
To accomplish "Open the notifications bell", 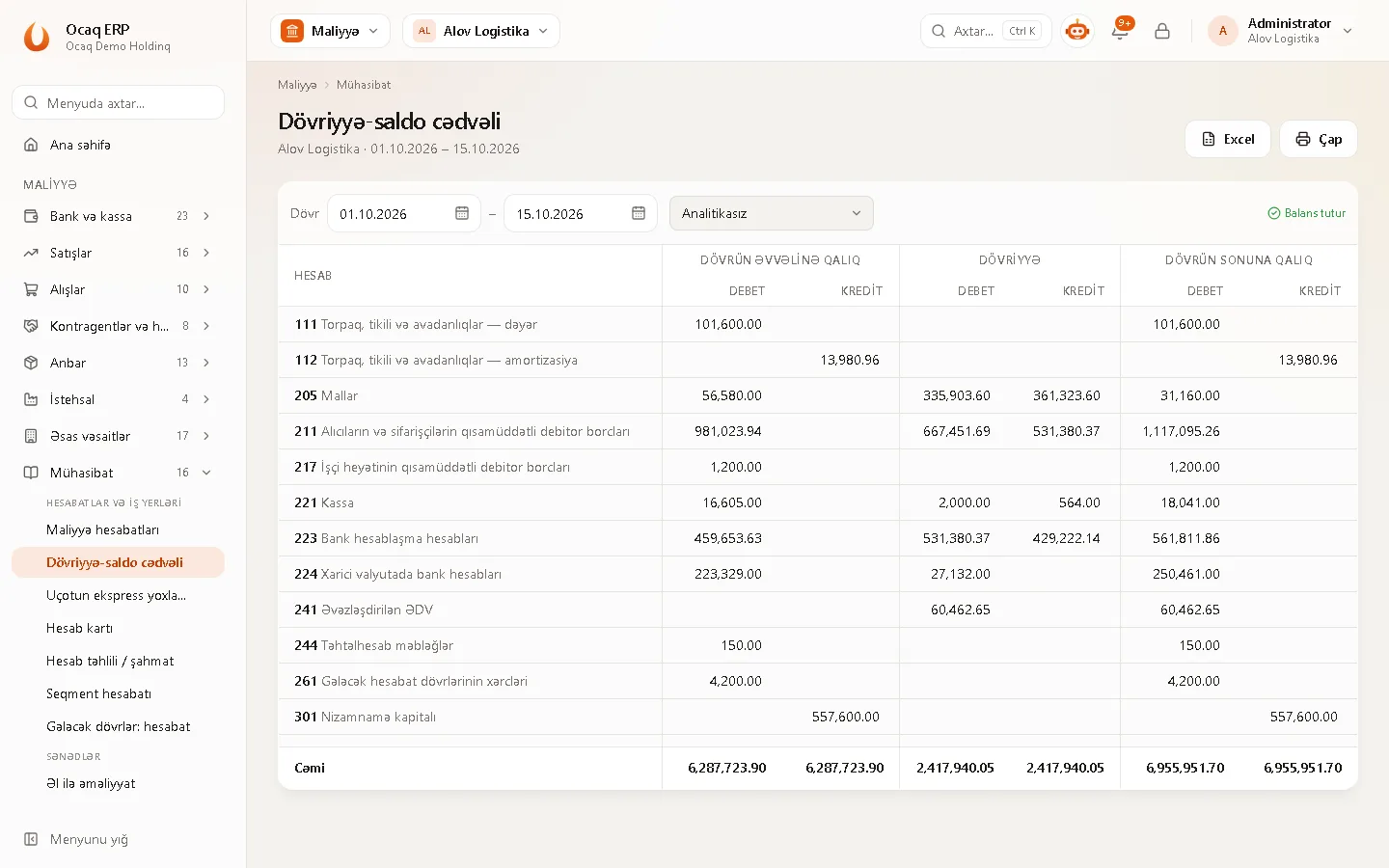I will (1120, 31).
